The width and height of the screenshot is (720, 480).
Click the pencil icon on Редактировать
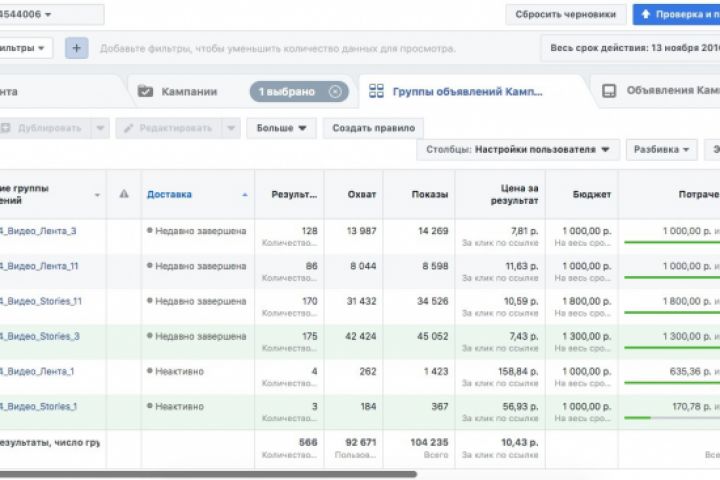128,128
